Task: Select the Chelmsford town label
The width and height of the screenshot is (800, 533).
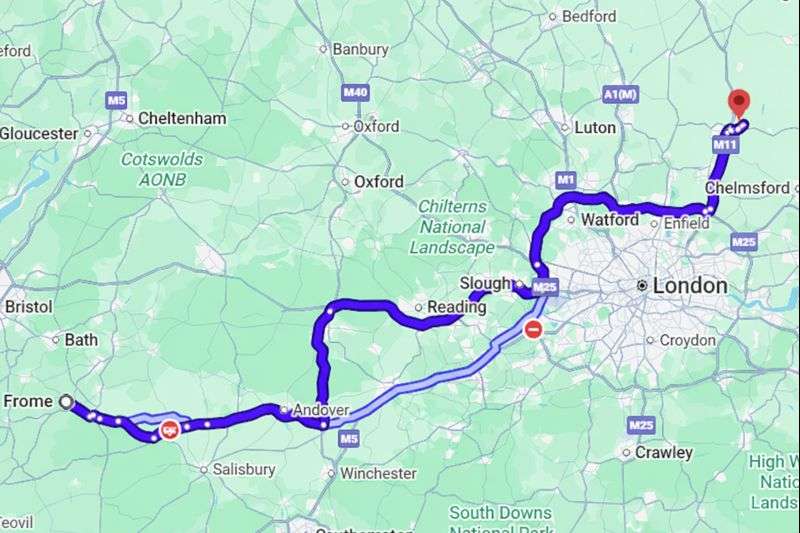Action: point(748,188)
